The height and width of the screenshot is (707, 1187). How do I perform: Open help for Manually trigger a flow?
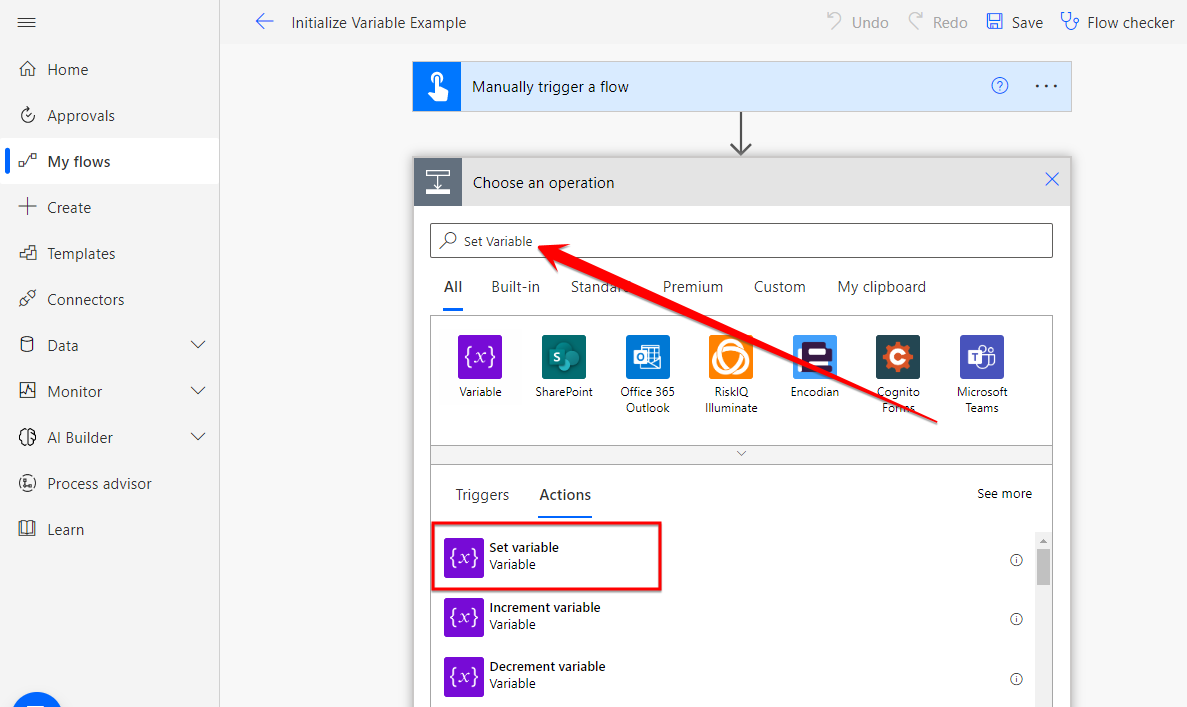click(x=999, y=86)
